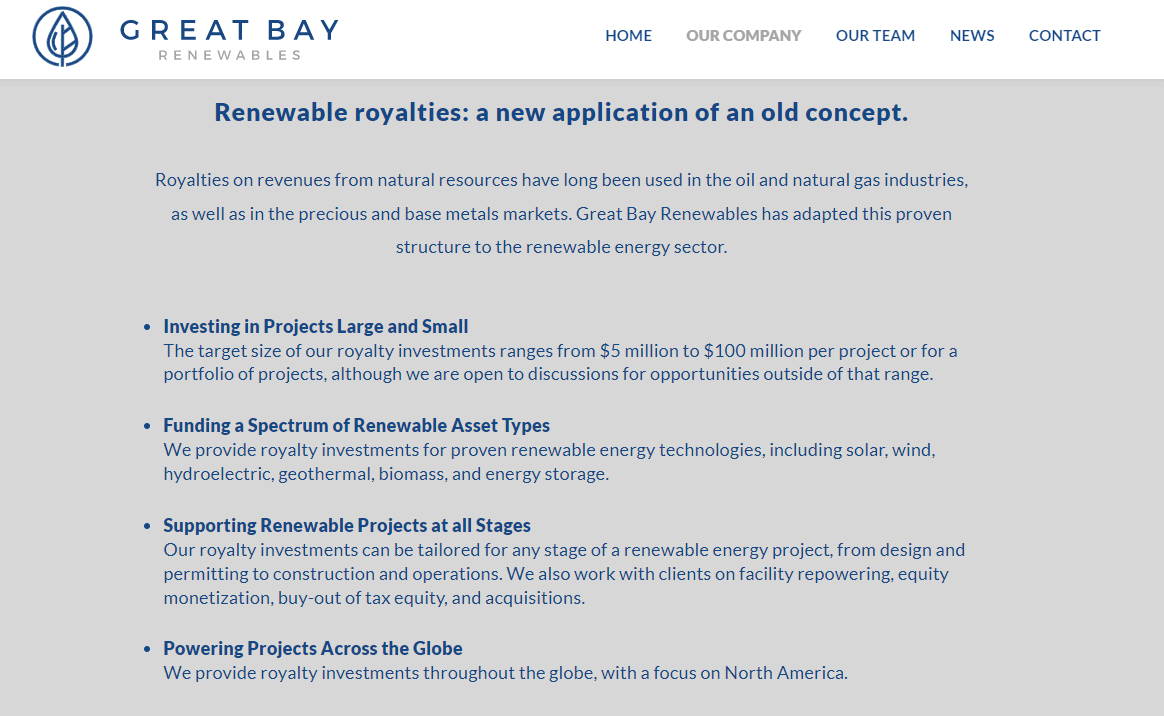1164x716 pixels.
Task: Click the line starting 'portfolio of projects, although'
Action: (549, 374)
